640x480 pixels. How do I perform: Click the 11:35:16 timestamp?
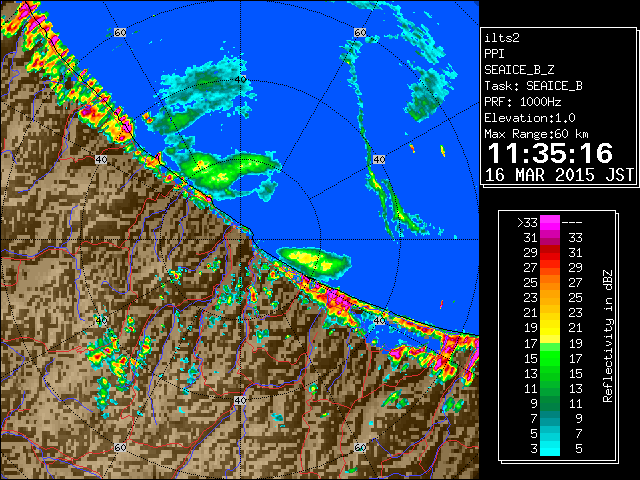click(x=550, y=153)
